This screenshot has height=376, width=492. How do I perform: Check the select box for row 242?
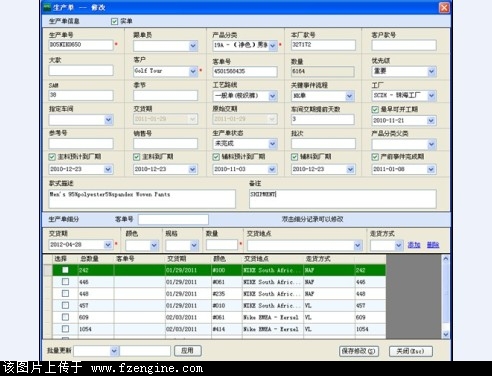tap(65, 270)
